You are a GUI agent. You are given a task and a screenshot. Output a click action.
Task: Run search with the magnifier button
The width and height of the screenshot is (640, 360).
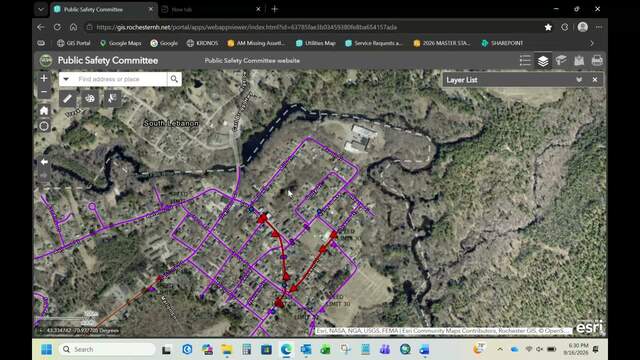click(174, 79)
